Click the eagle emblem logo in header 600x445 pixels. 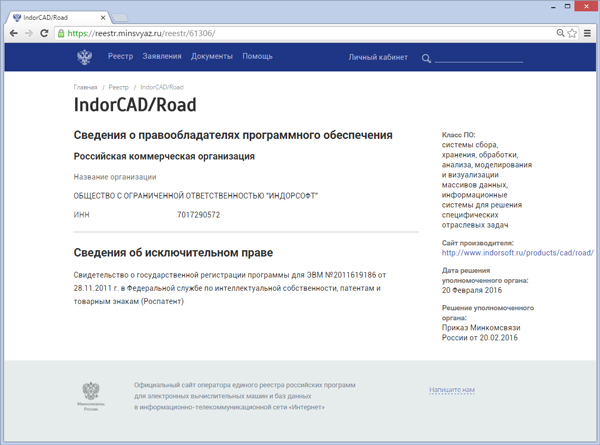tap(84, 57)
